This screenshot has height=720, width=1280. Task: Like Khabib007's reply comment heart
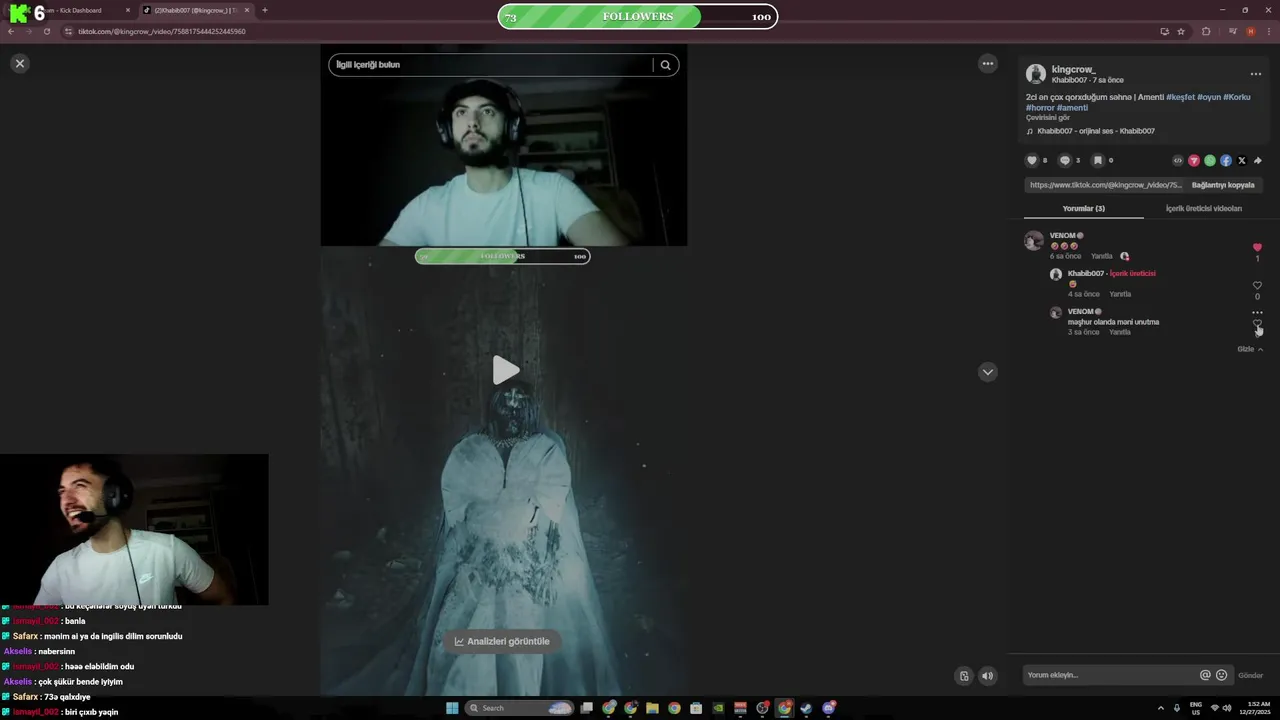[1257, 285]
